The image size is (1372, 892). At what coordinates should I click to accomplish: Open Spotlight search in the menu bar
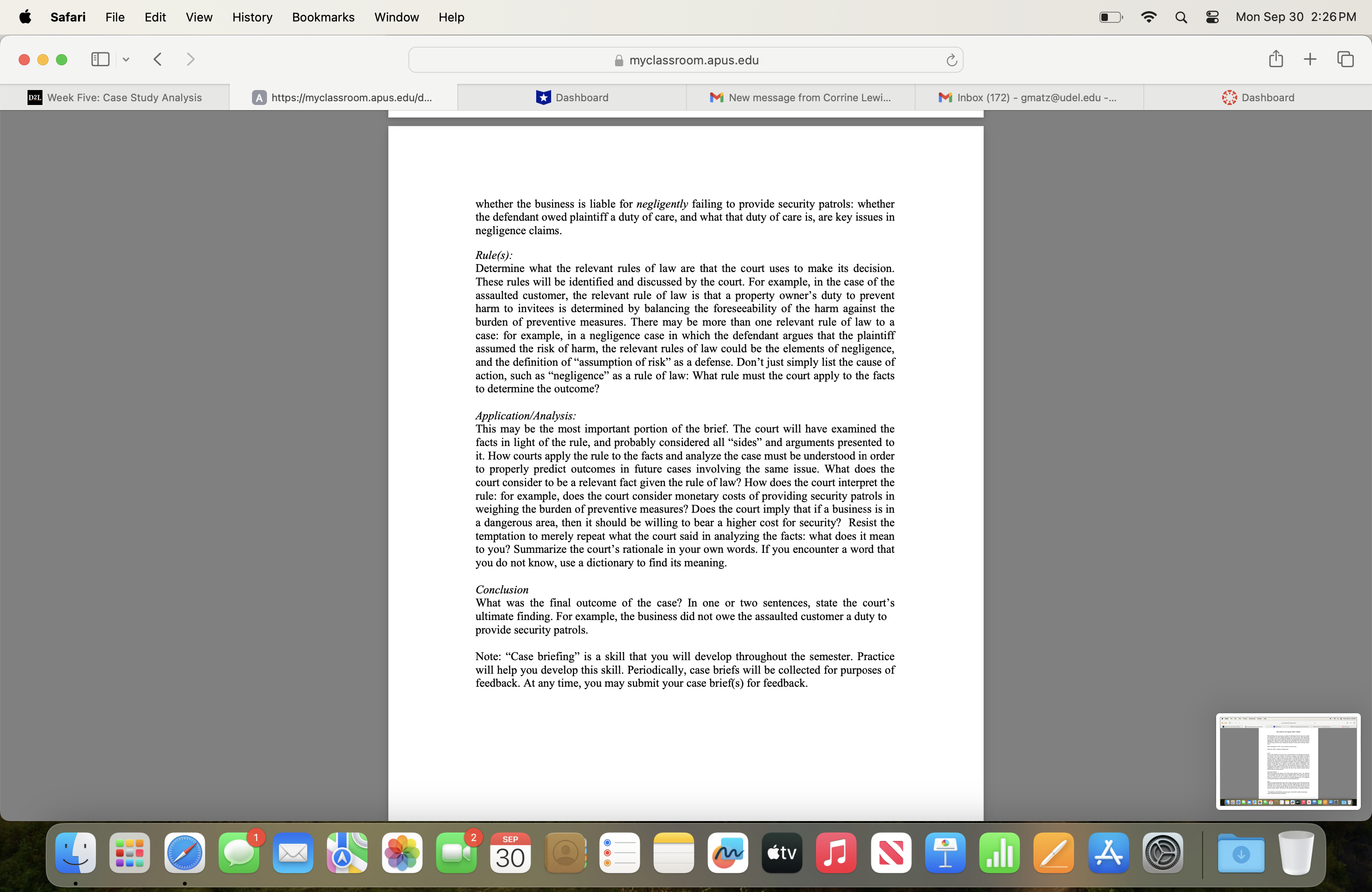[1181, 17]
